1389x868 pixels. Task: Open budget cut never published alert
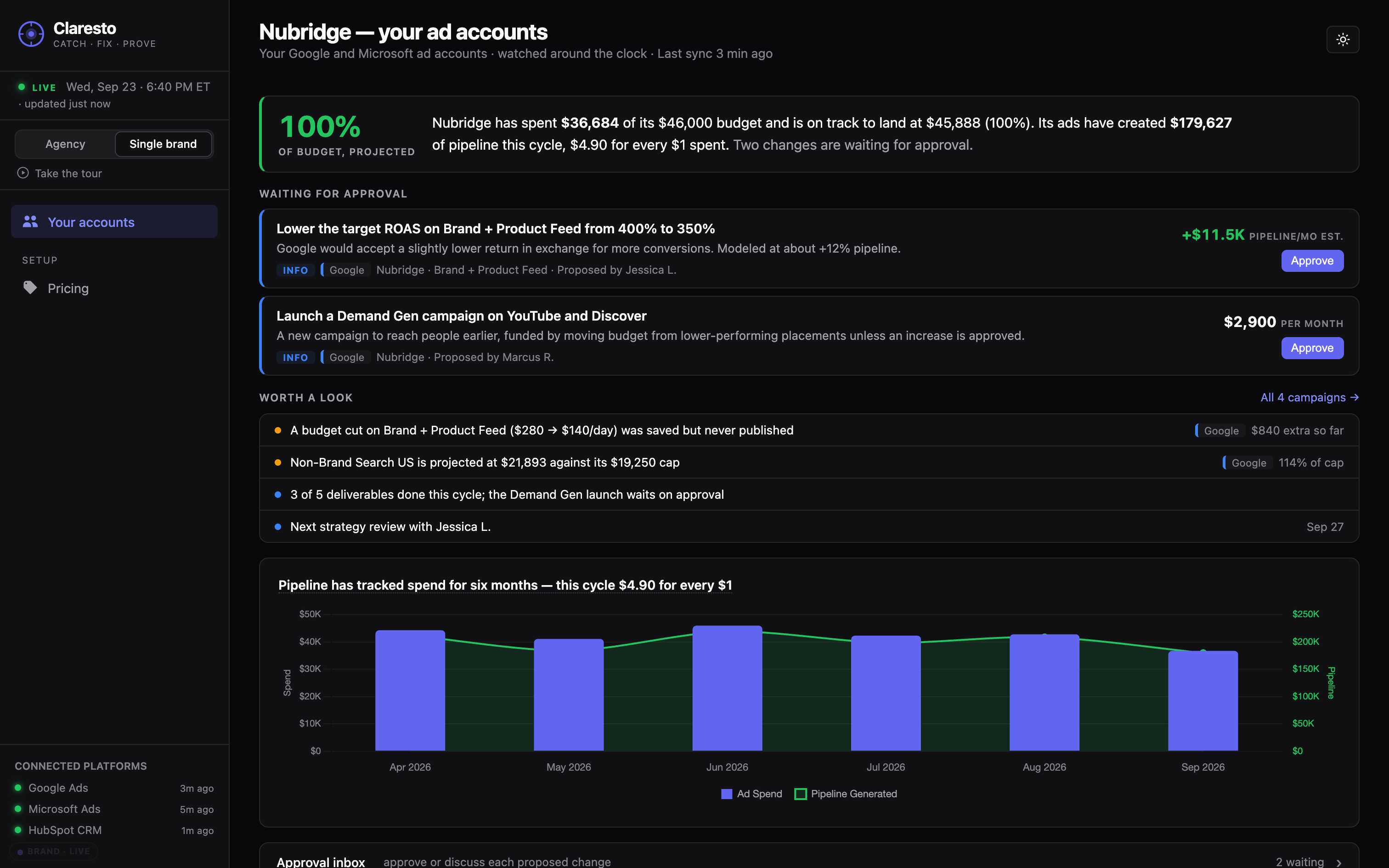[809, 430]
